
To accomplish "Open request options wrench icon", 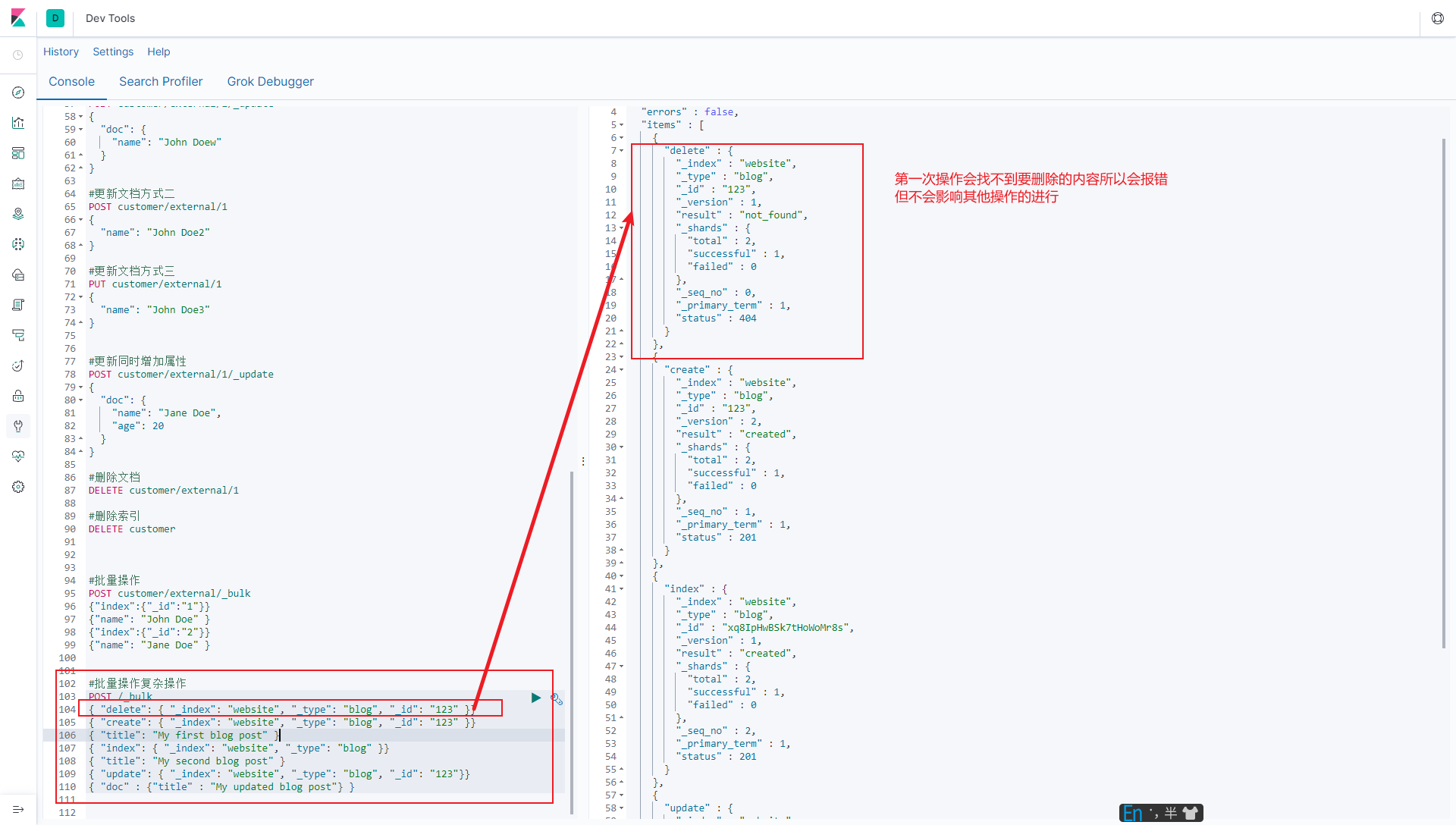I will 557,698.
